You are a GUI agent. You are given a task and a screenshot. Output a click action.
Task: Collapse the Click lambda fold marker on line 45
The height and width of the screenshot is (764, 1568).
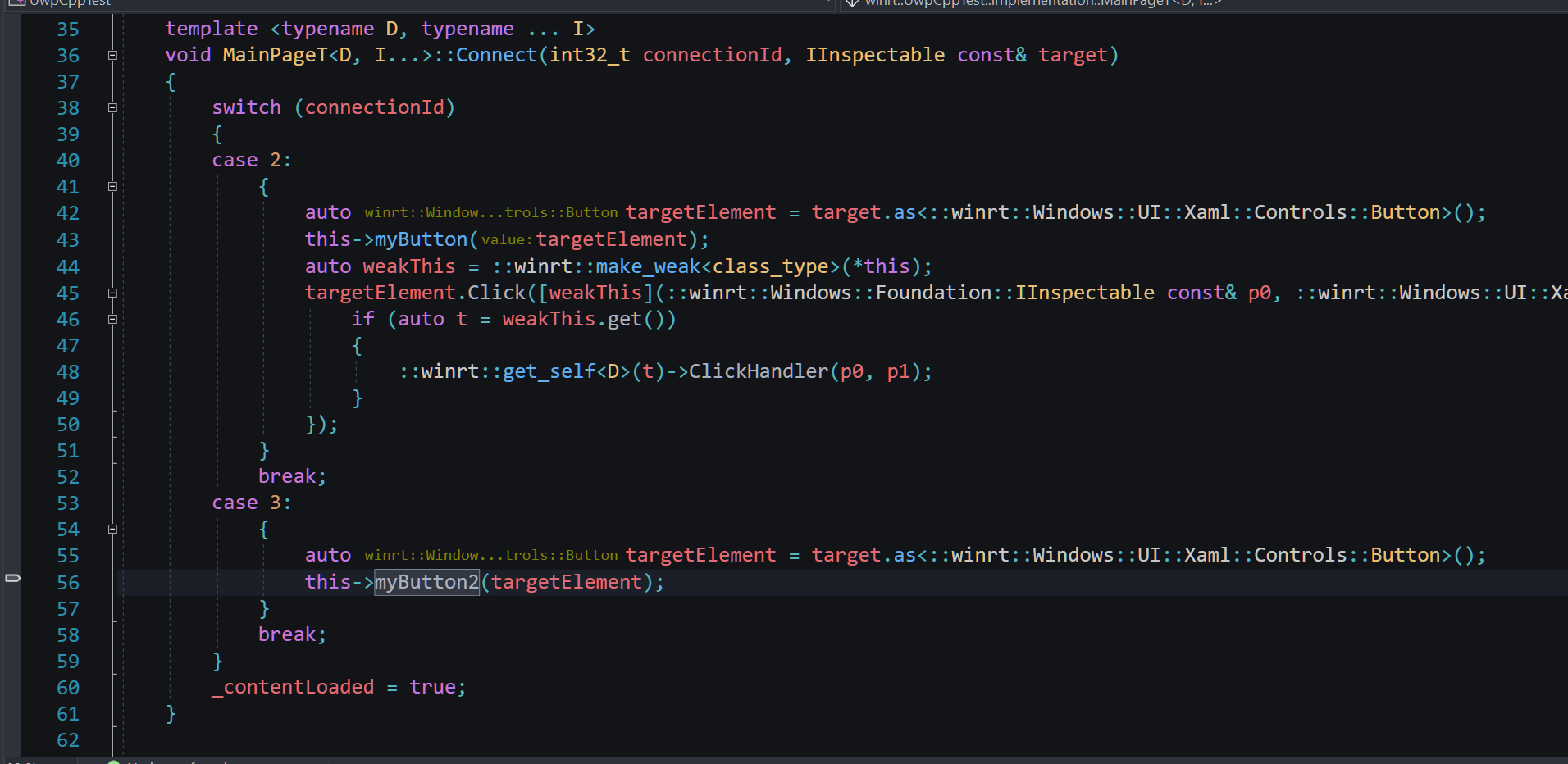coord(112,293)
